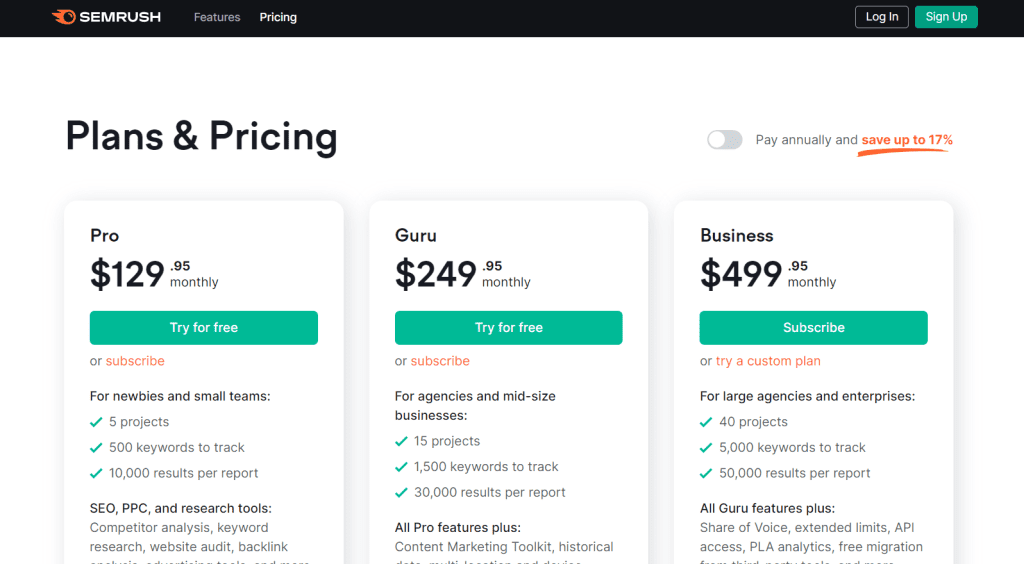
Task: Click the Sign Up button
Action: point(946,17)
